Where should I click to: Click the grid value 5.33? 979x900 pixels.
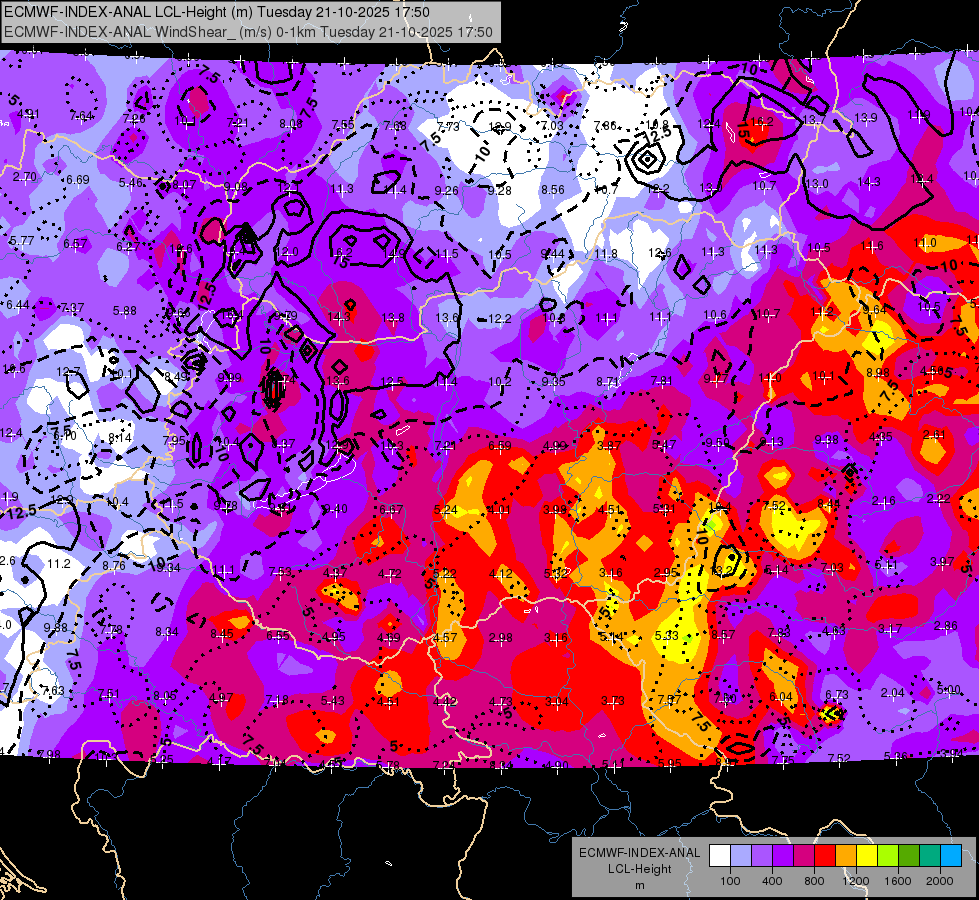pos(666,635)
